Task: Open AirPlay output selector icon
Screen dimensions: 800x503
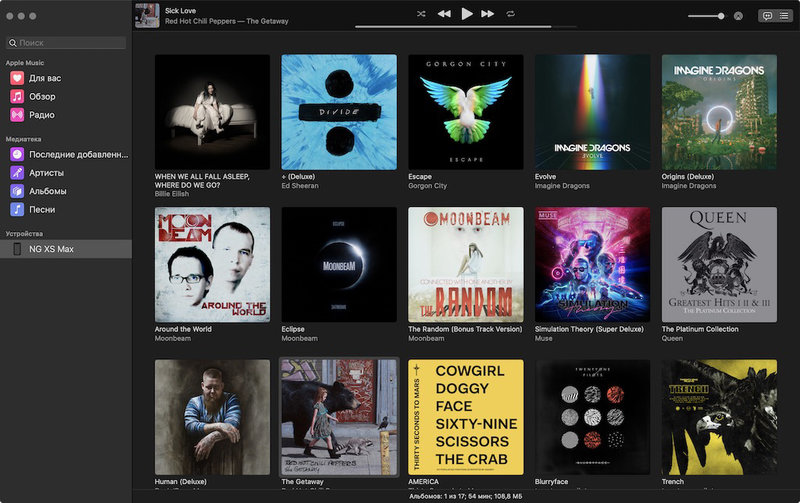Action: [x=738, y=16]
